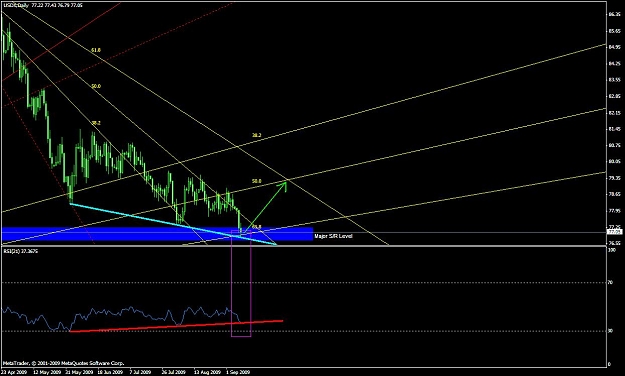
Task: Click the 18 Jun 2009 date label
Action: (110, 372)
